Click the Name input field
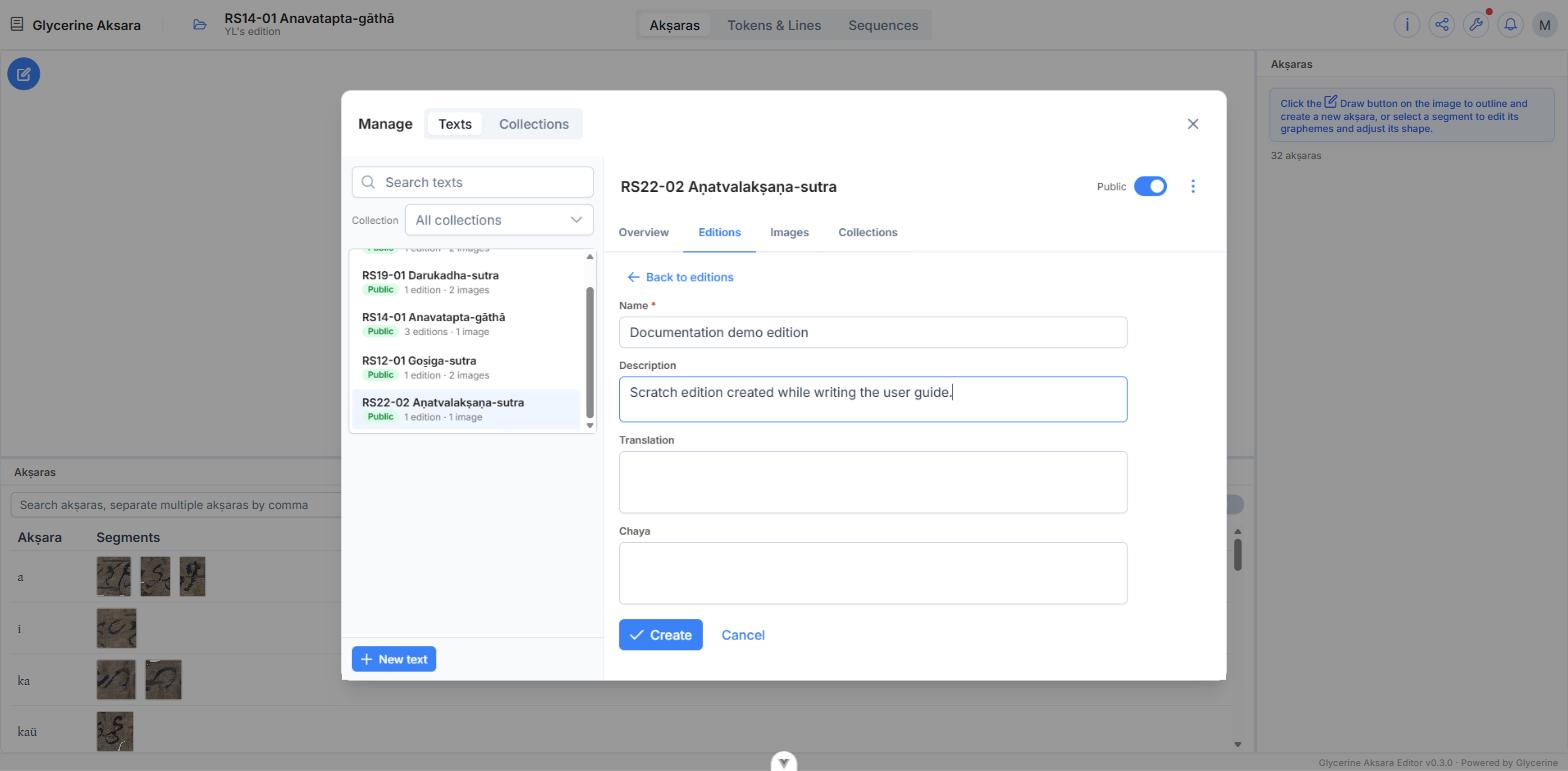This screenshot has width=1568, height=771. (x=873, y=332)
